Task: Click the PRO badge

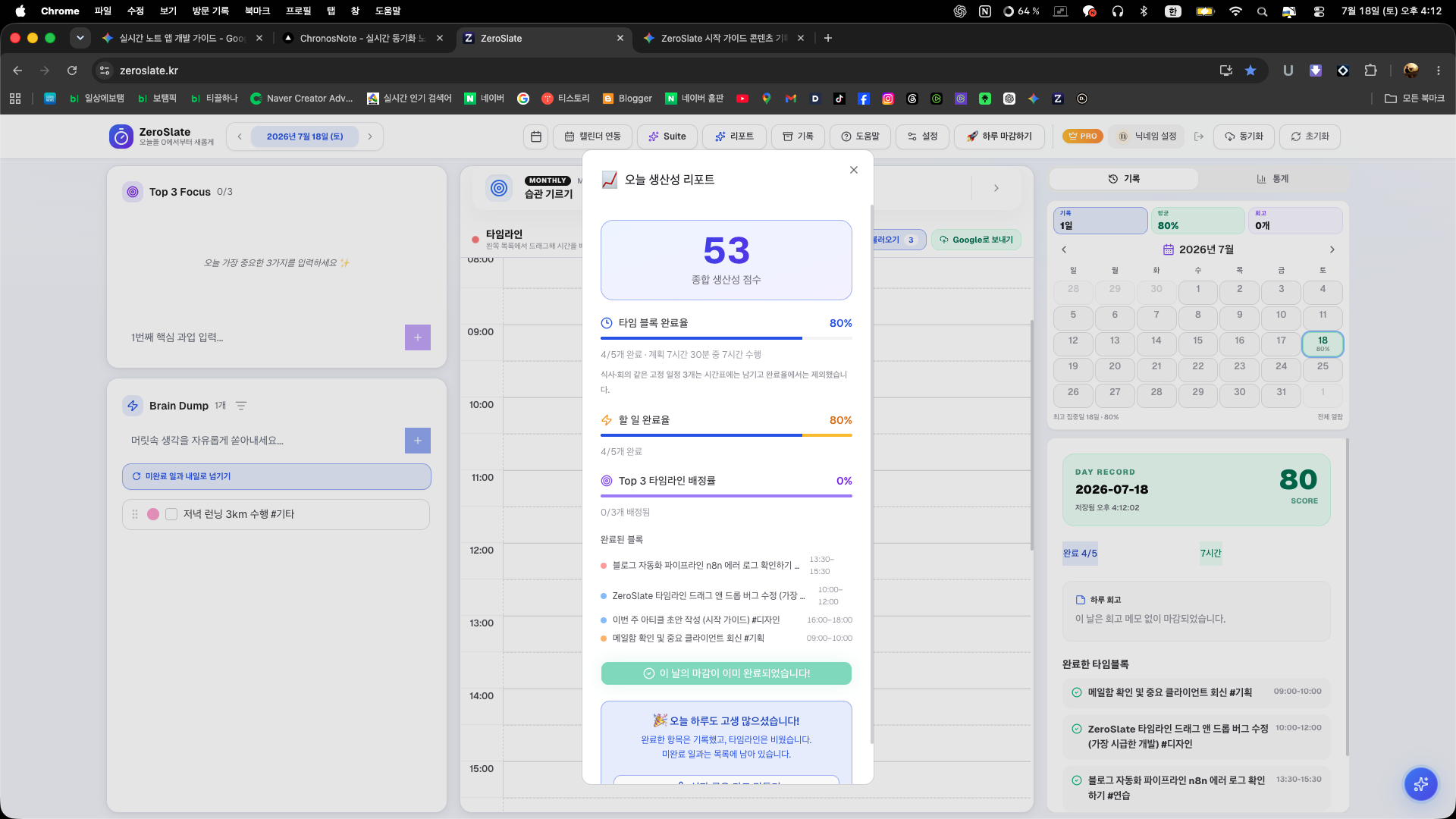Action: (x=1083, y=136)
